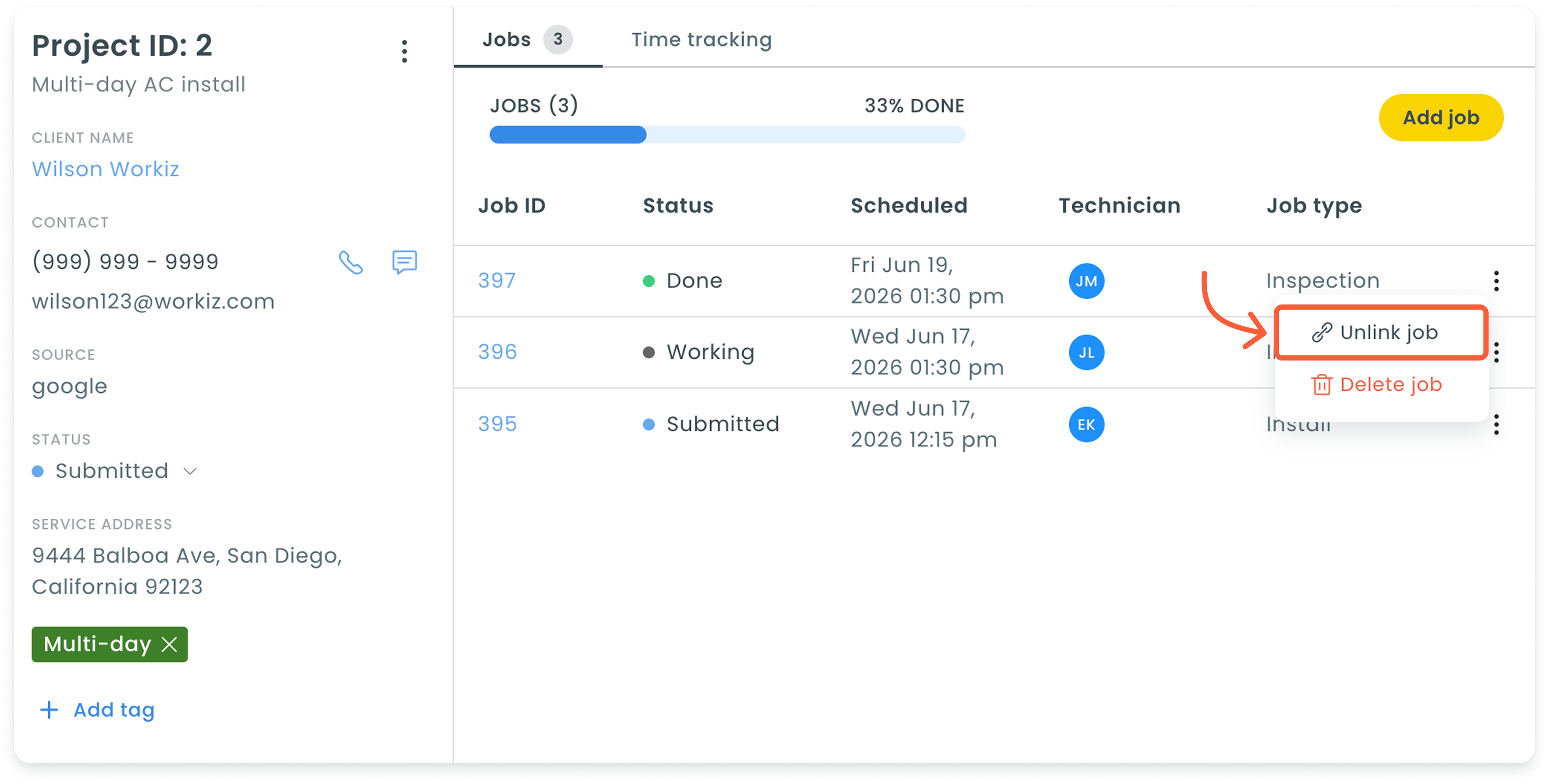Click the 2026 12:15 pm scheduled date
Image resolution: width=1549 pixels, height=784 pixels.
click(923, 440)
